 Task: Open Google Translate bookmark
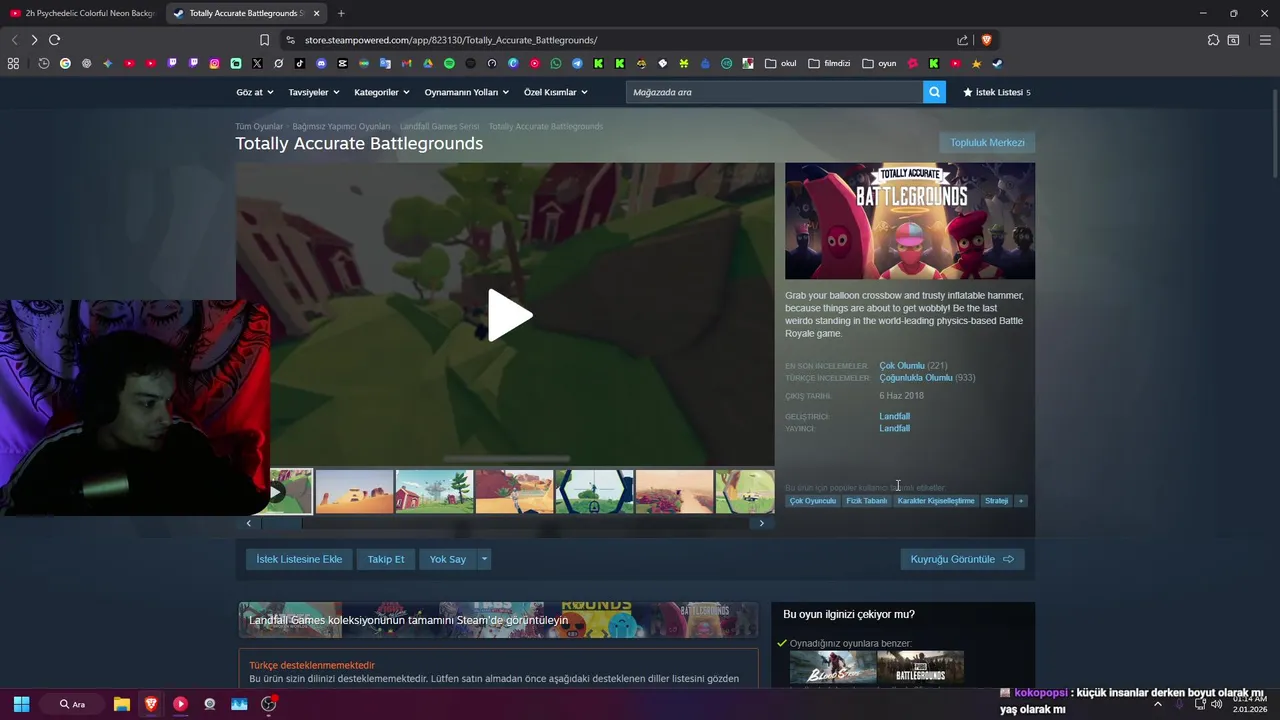[385, 63]
